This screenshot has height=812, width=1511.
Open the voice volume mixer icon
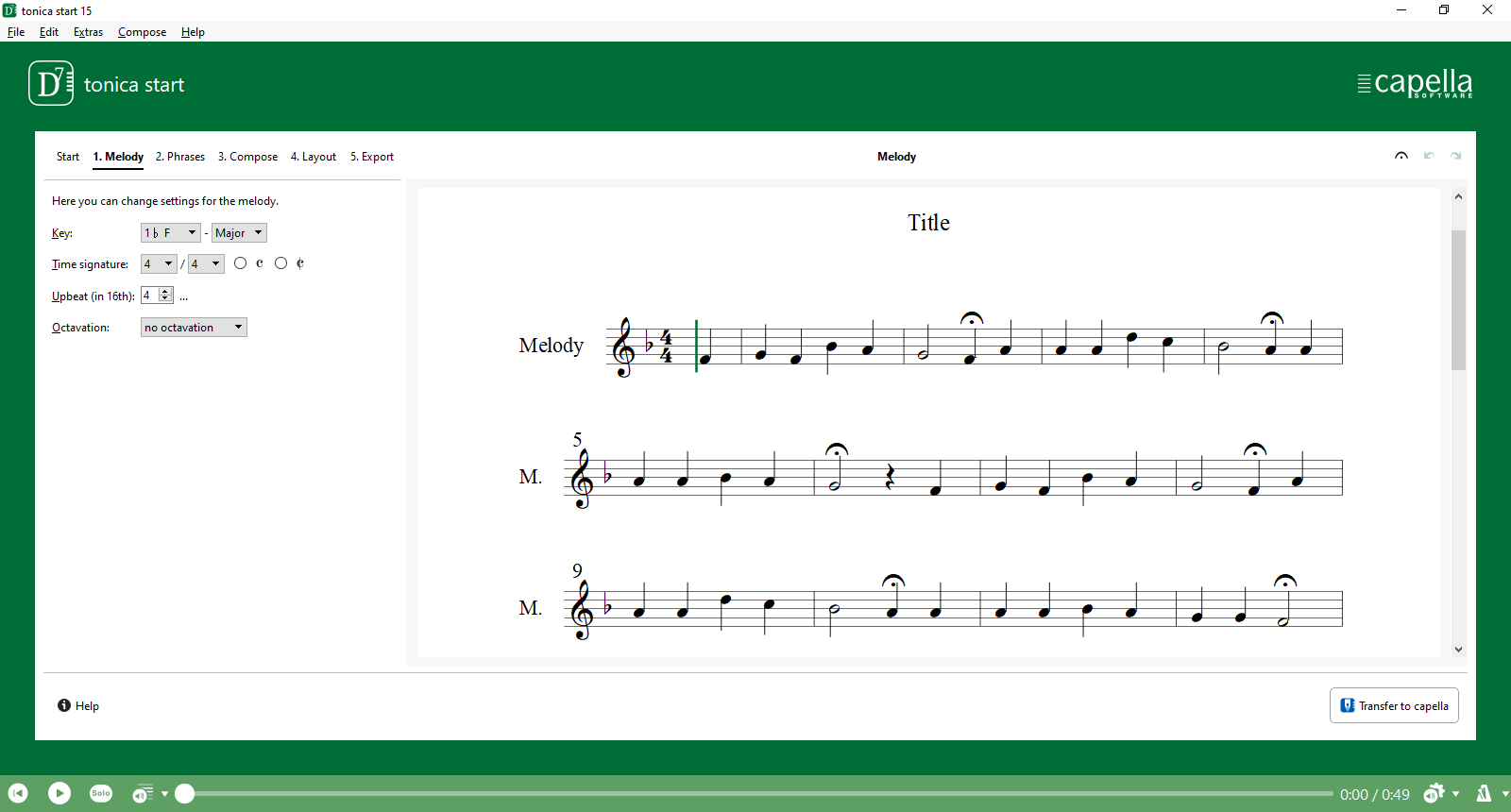(x=143, y=794)
